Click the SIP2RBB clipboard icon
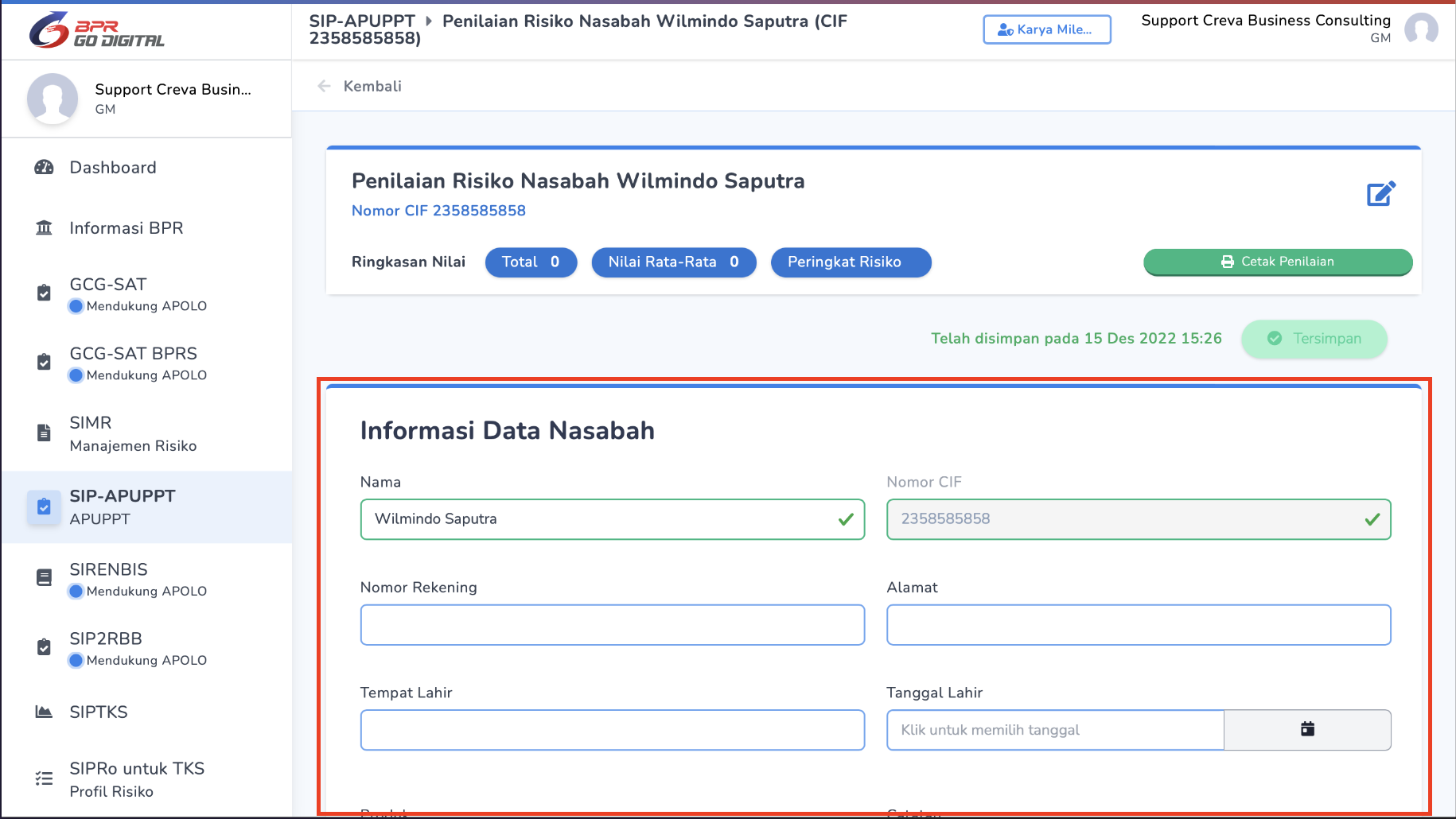The image size is (1456, 819). [44, 647]
